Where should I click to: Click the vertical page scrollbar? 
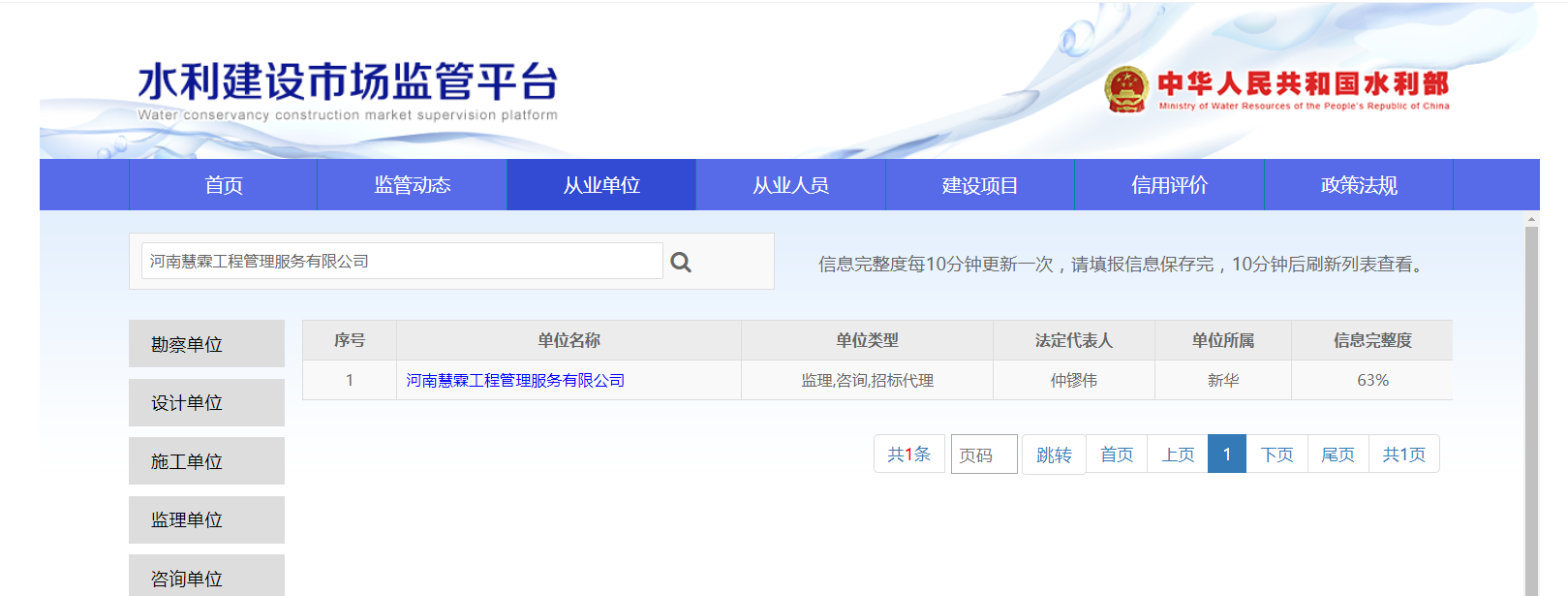click(x=1531, y=407)
